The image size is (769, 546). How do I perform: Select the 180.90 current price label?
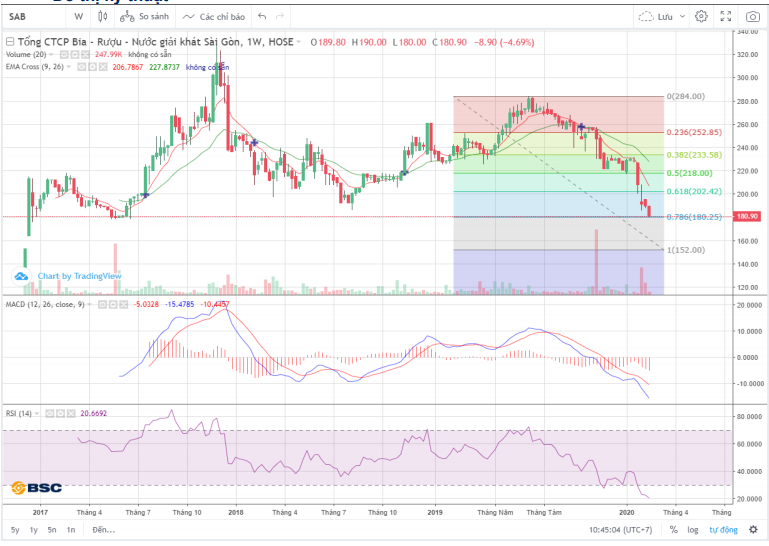(x=746, y=216)
